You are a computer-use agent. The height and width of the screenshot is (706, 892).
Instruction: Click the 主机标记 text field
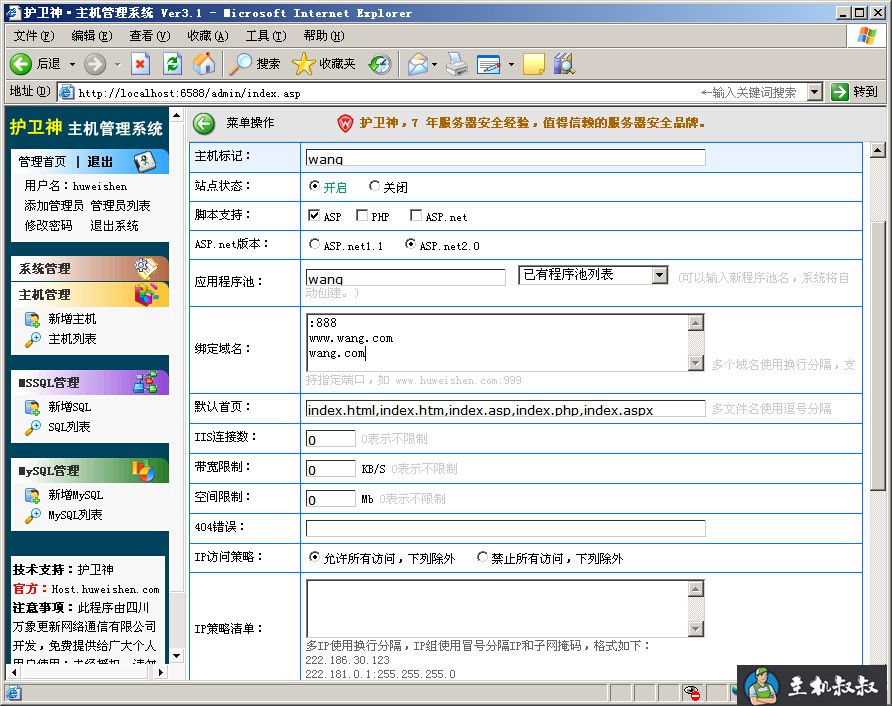coord(505,158)
